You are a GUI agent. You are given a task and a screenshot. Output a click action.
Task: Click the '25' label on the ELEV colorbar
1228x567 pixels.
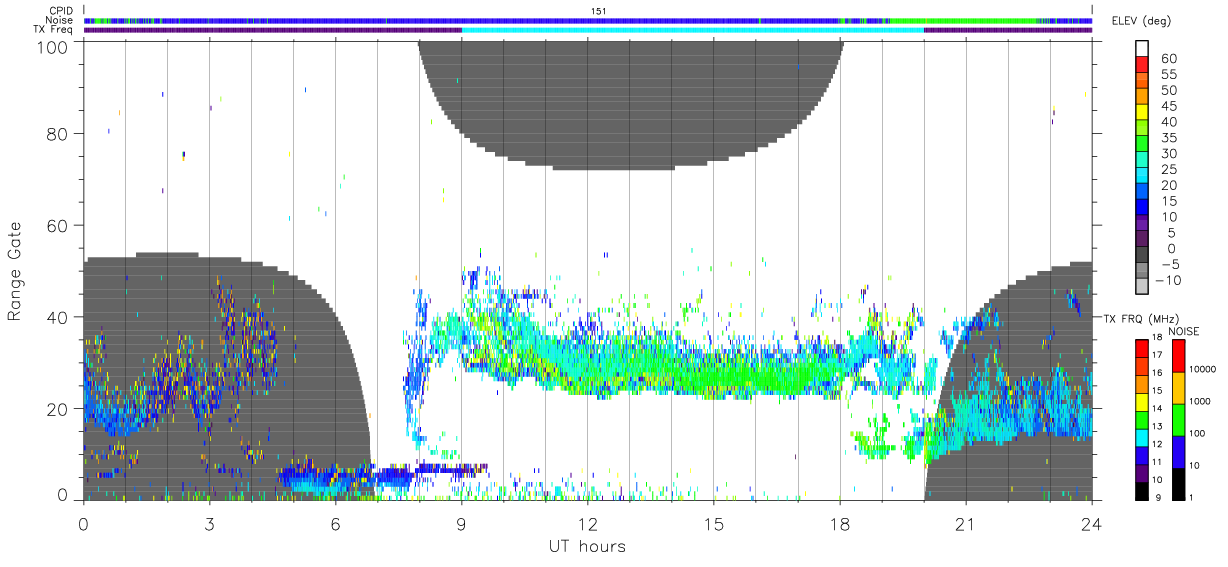click(x=1169, y=170)
